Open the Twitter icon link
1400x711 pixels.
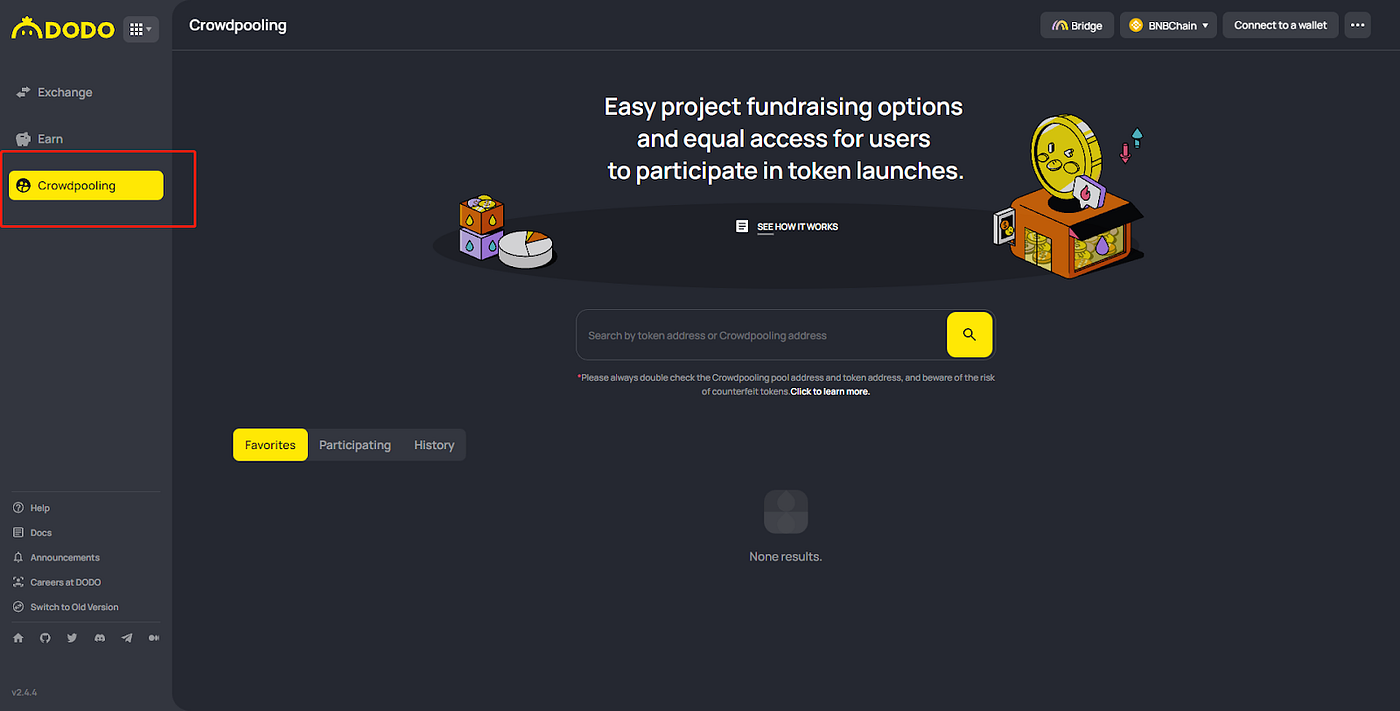72,637
